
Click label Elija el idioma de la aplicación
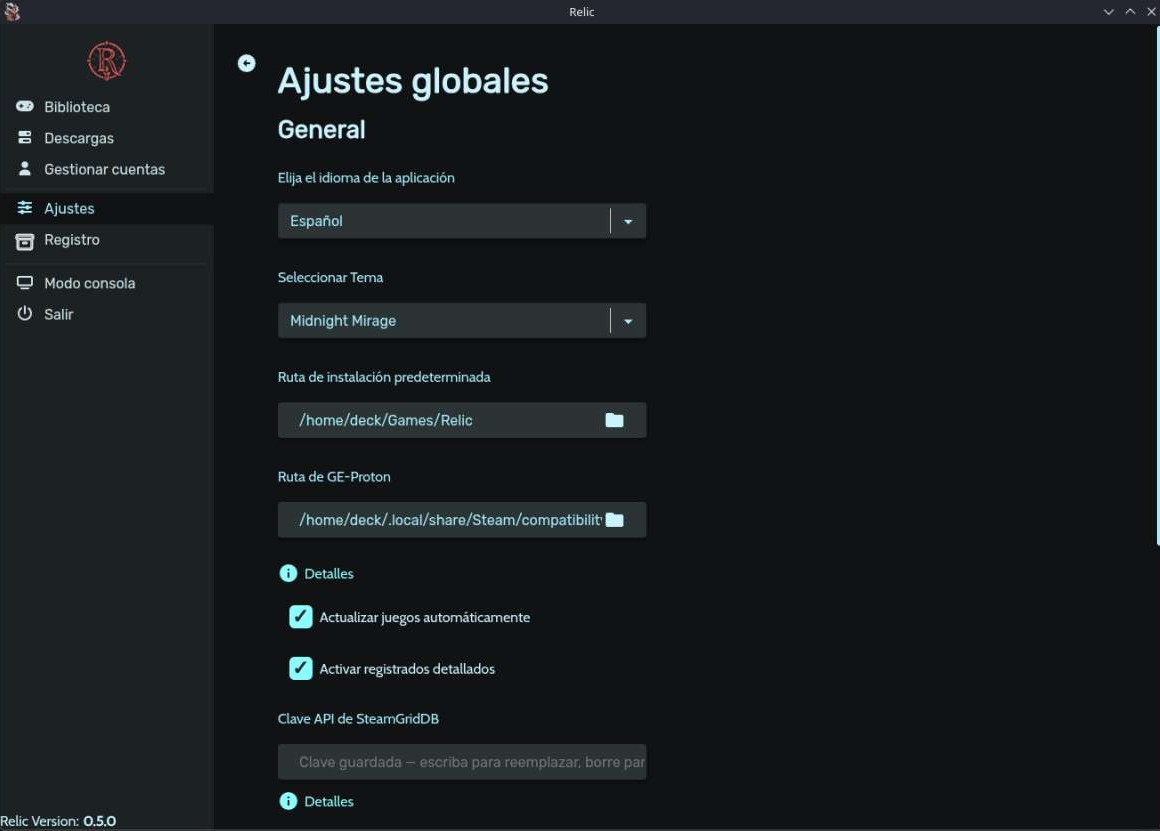pos(366,178)
